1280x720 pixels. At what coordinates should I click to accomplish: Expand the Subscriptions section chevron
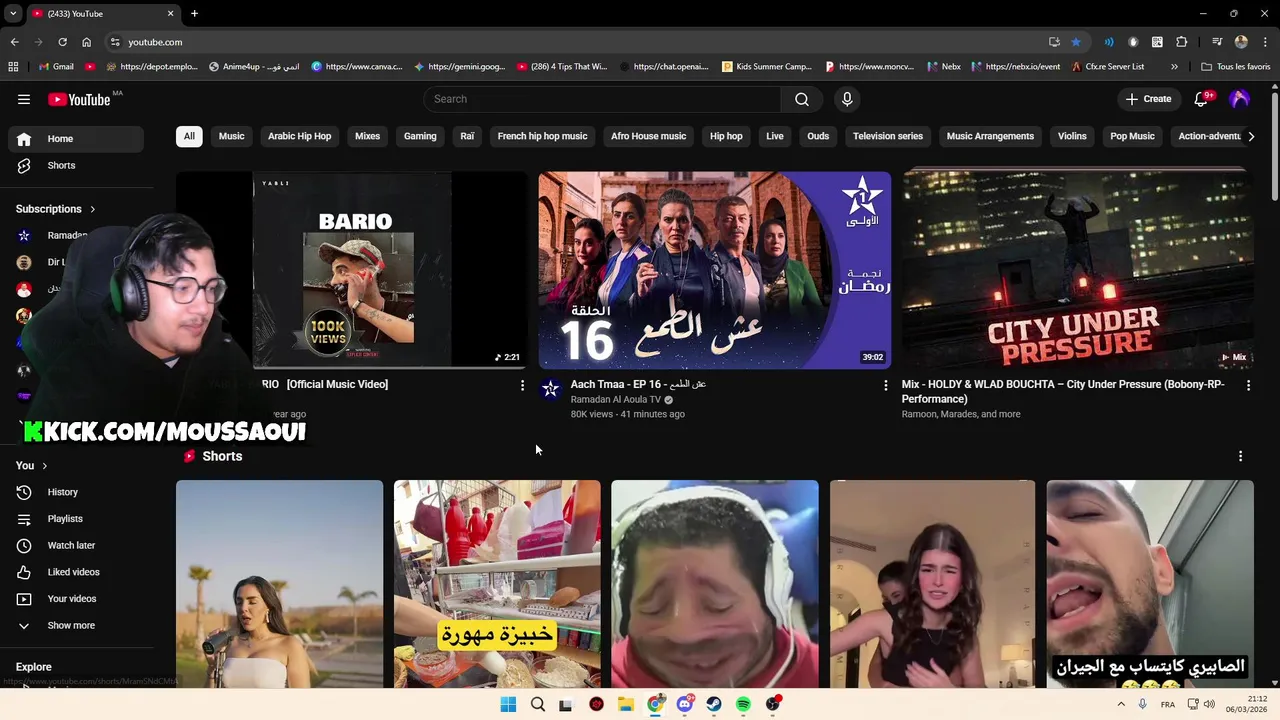pos(92,209)
